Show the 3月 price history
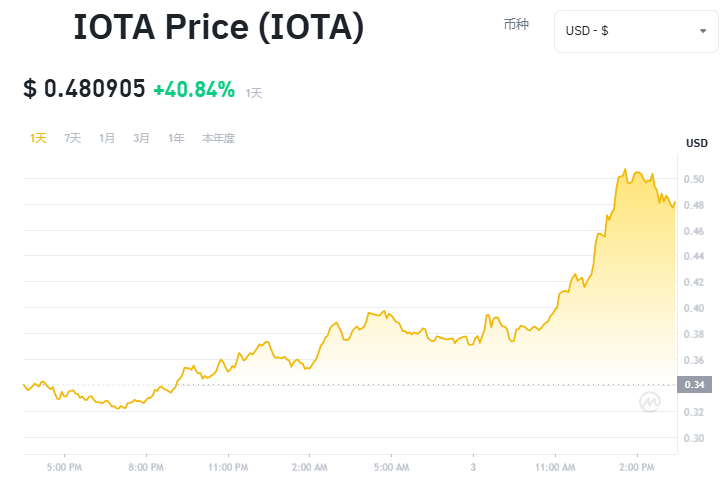The width and height of the screenshot is (724, 495). tap(141, 138)
